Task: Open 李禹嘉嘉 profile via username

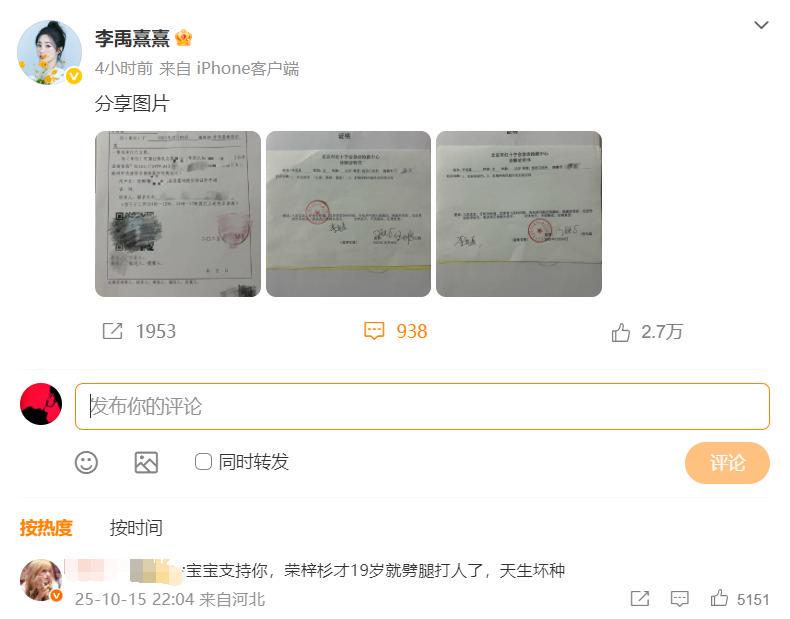Action: (x=132, y=38)
